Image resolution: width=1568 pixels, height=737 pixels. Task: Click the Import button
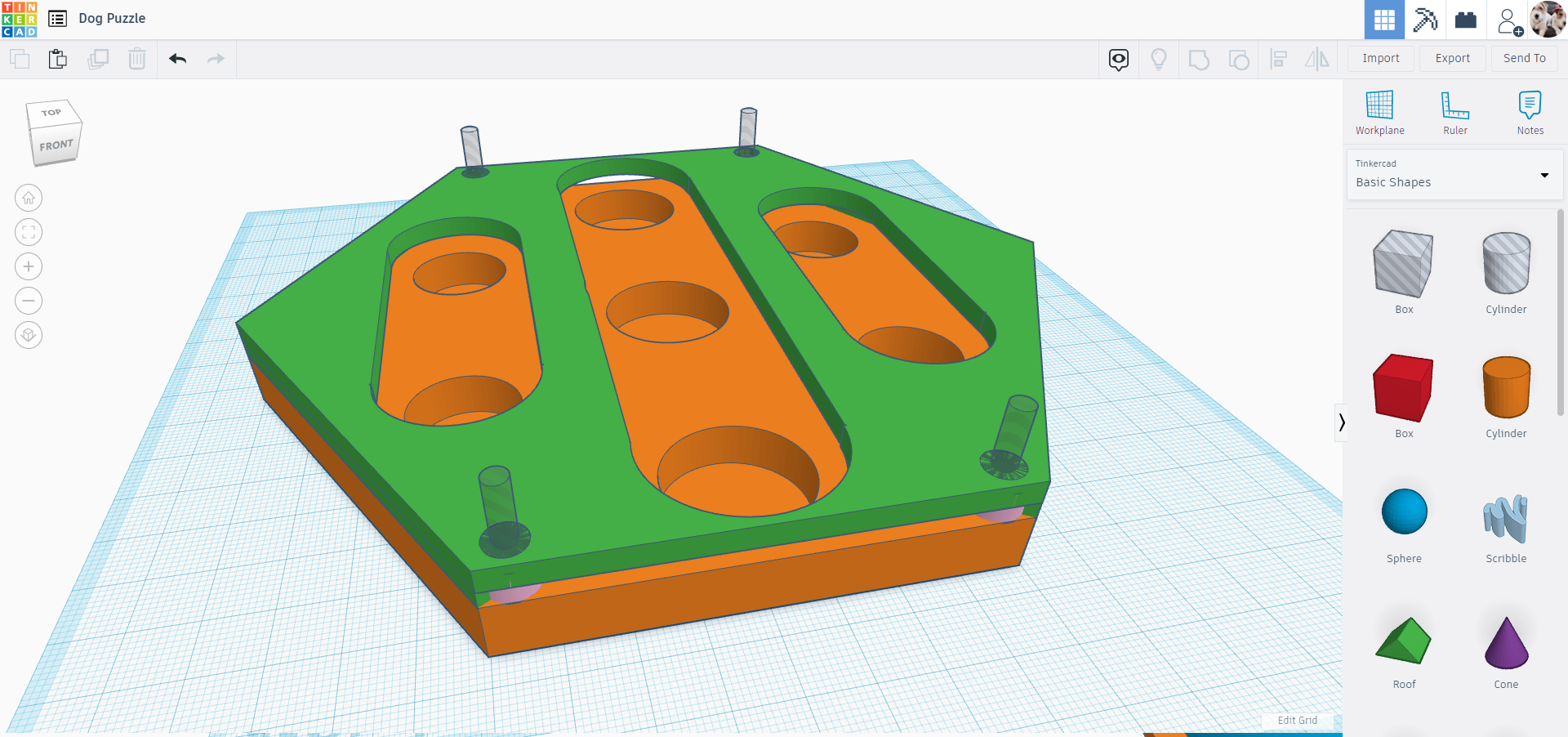[1381, 58]
